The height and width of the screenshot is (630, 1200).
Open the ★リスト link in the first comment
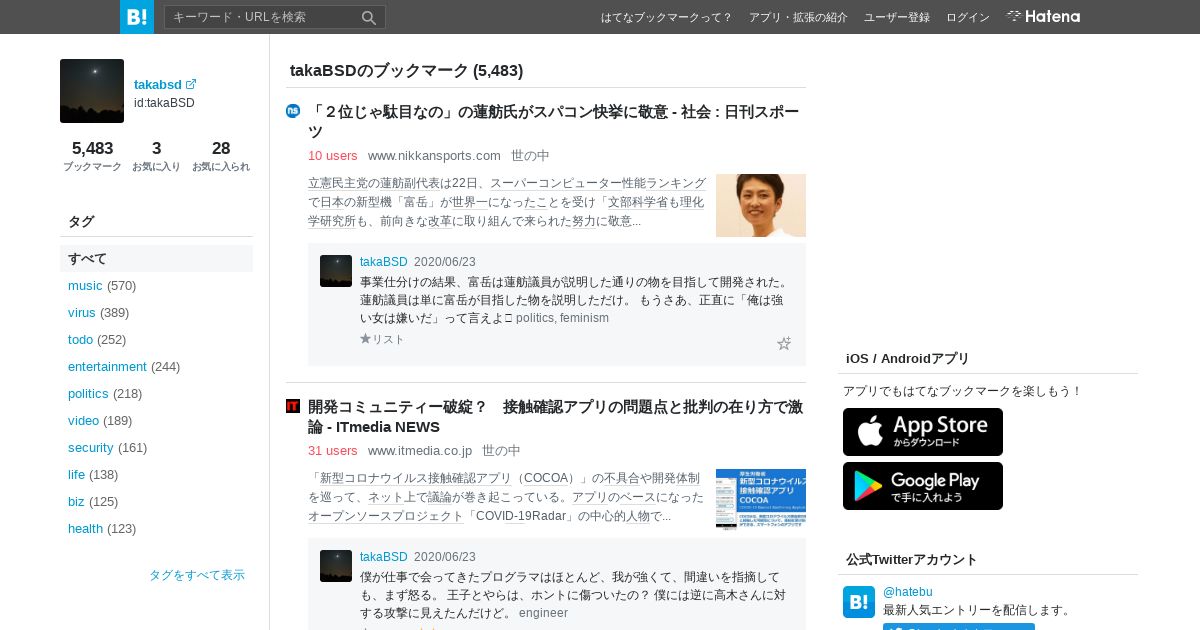[382, 339]
